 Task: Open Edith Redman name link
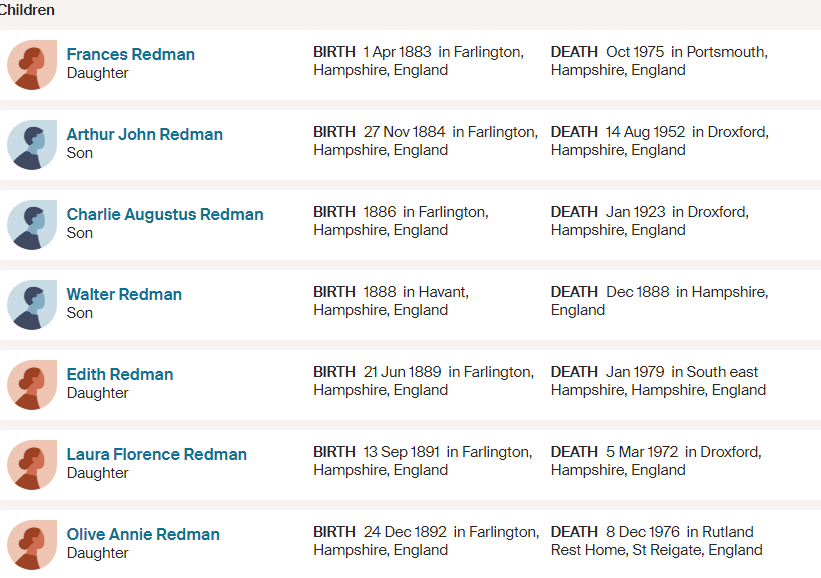point(120,374)
